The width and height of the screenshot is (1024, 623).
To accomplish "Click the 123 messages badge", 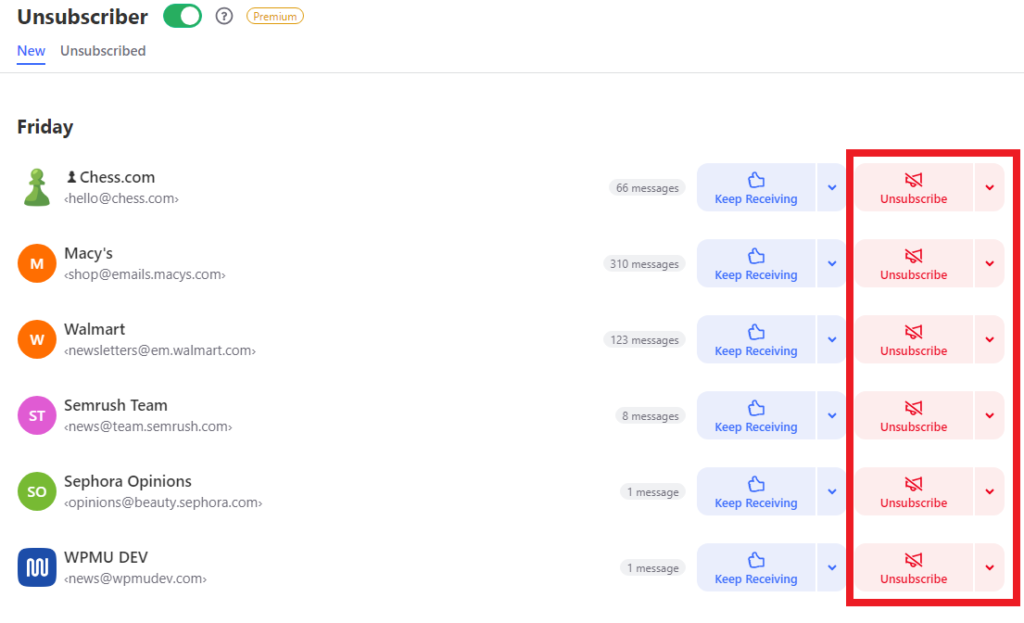I will pos(644,340).
